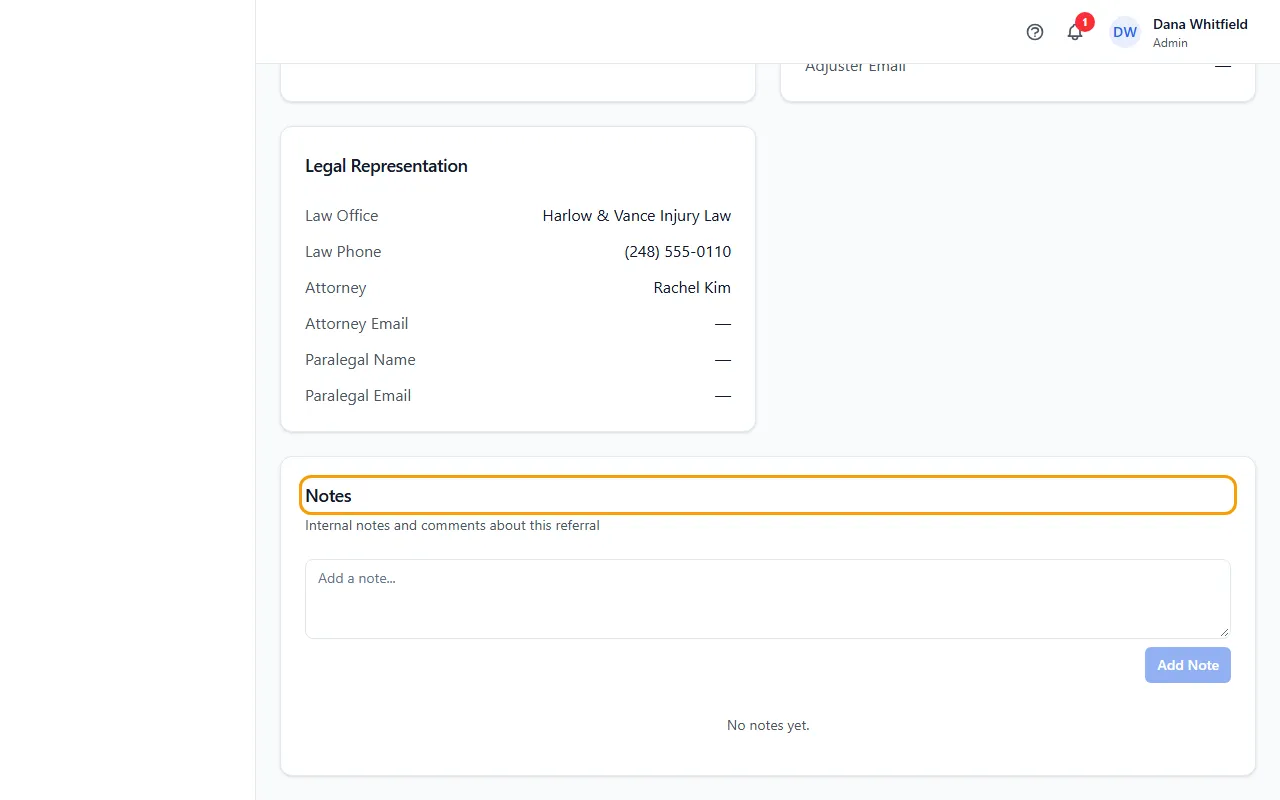Click the note textarea resize grip
The width and height of the screenshot is (1280, 800).
(1224, 632)
